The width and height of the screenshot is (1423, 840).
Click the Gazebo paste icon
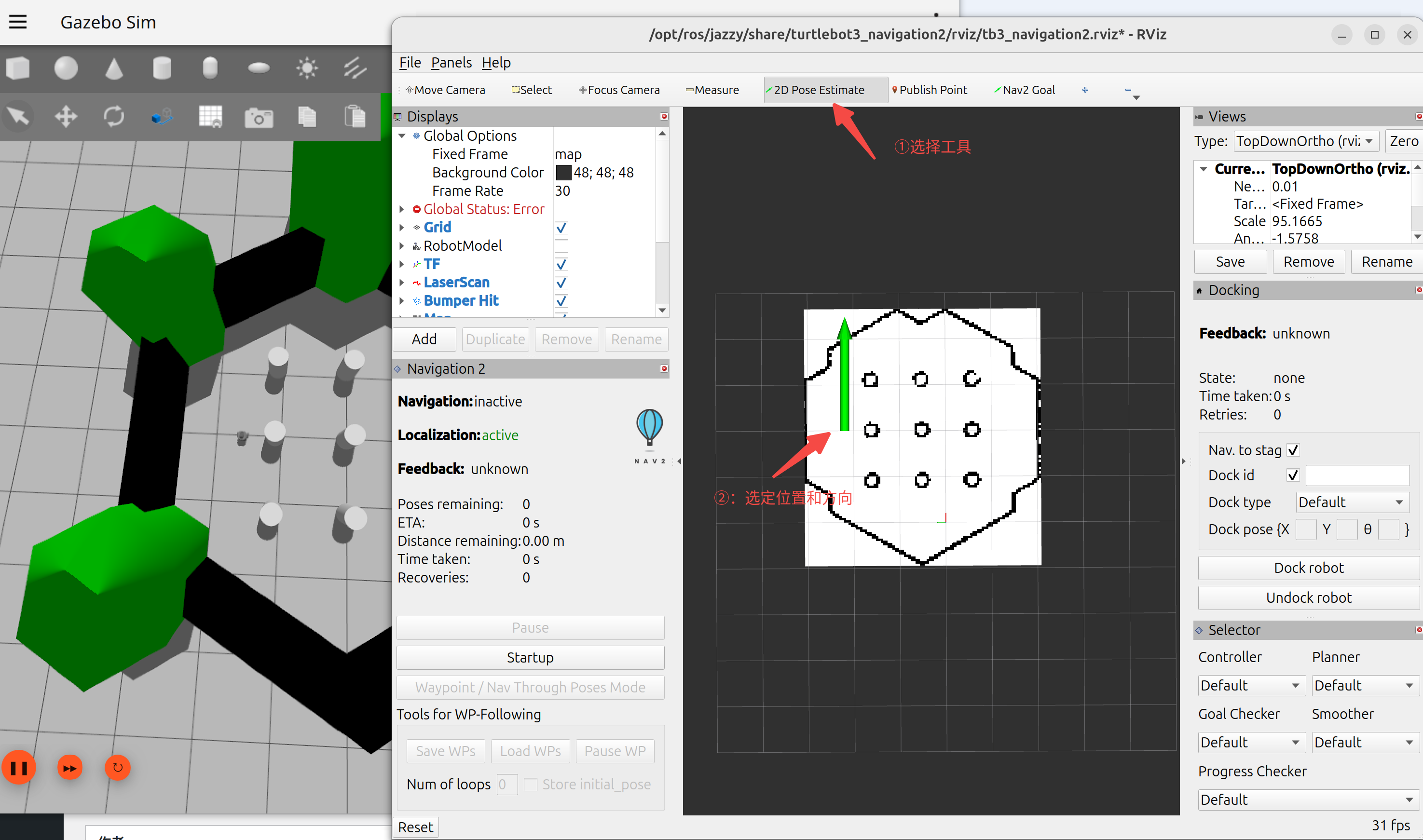[355, 117]
